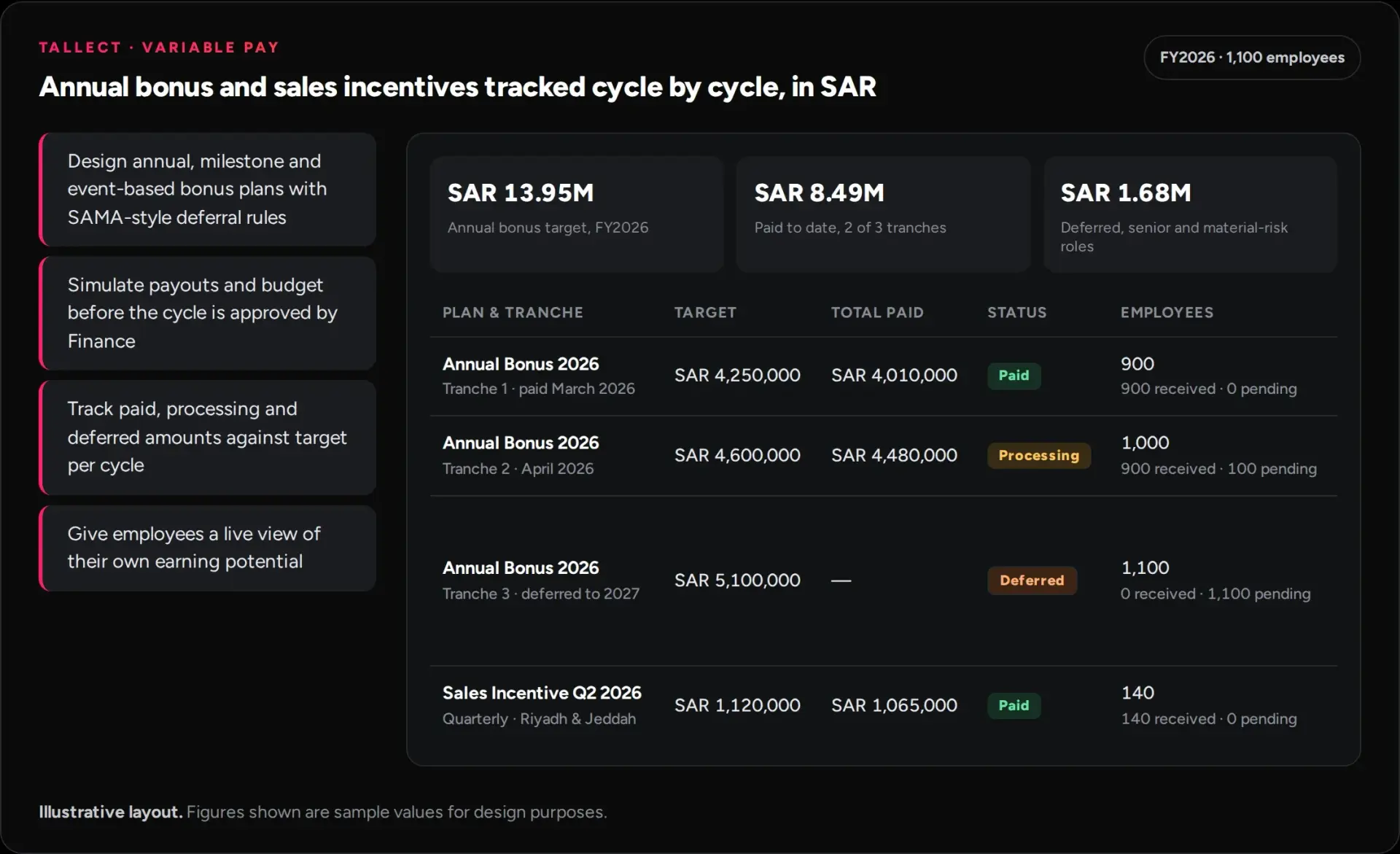Click target value SAR 4,600,000
The width and height of the screenshot is (1400, 854).
[x=737, y=455]
